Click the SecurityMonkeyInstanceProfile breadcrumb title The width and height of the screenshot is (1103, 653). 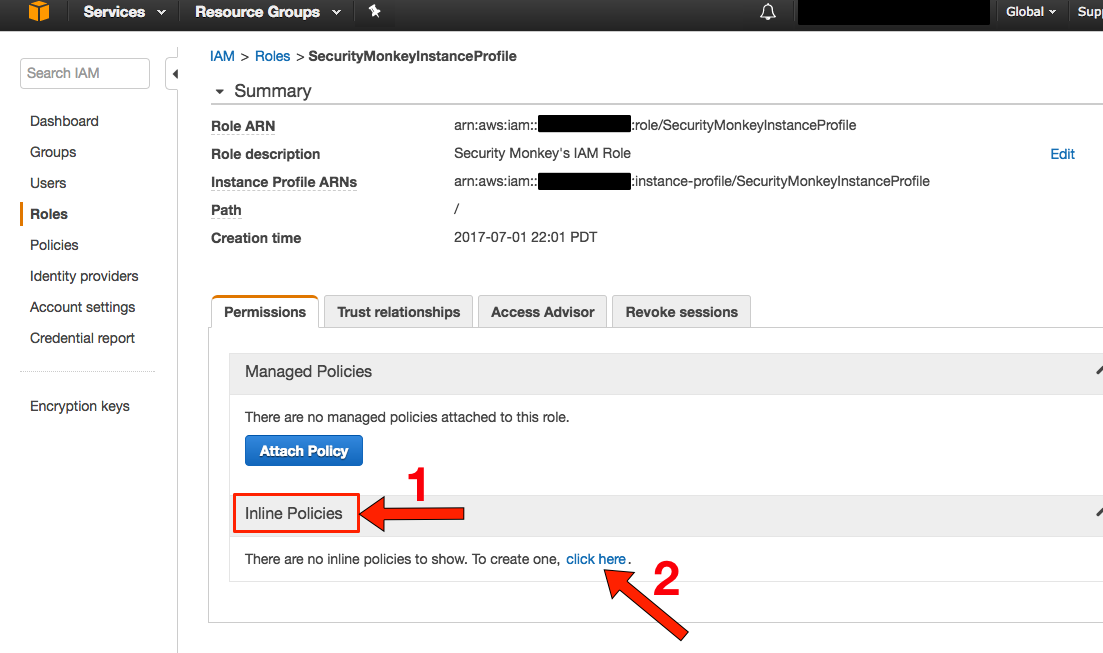[412, 56]
